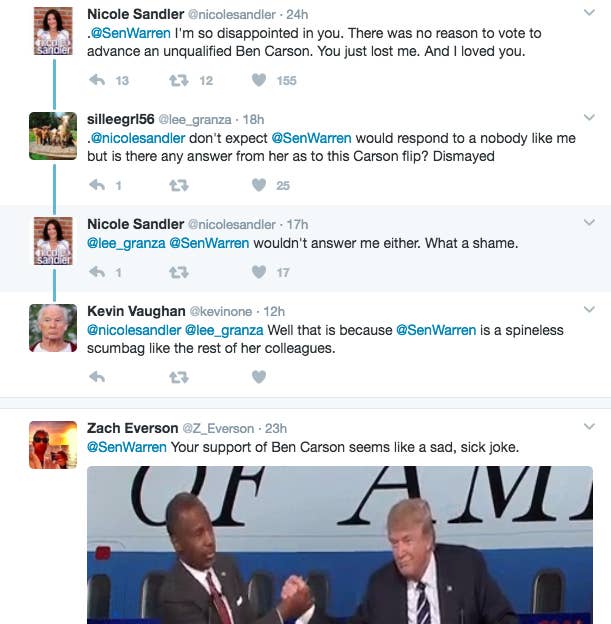This screenshot has width=611, height=624.
Task: Expand more options on Kevin Vaughan's tweet
Action: point(589,309)
